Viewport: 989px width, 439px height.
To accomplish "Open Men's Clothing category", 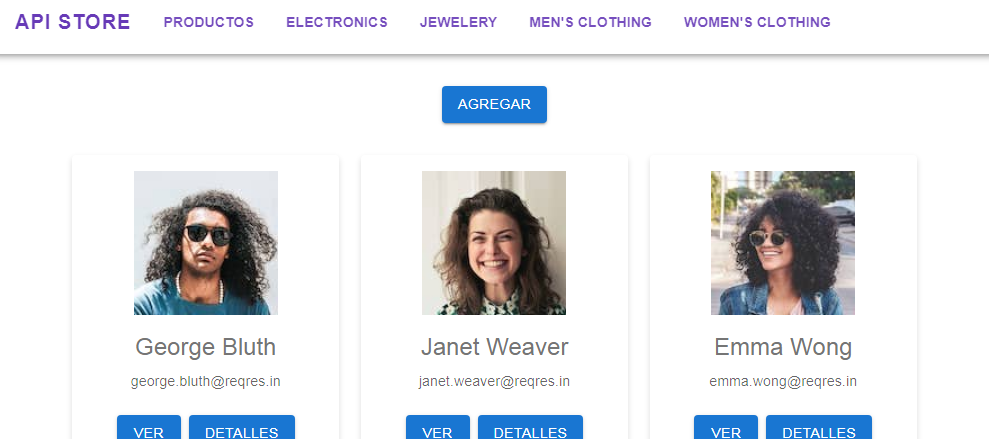I will 590,22.
